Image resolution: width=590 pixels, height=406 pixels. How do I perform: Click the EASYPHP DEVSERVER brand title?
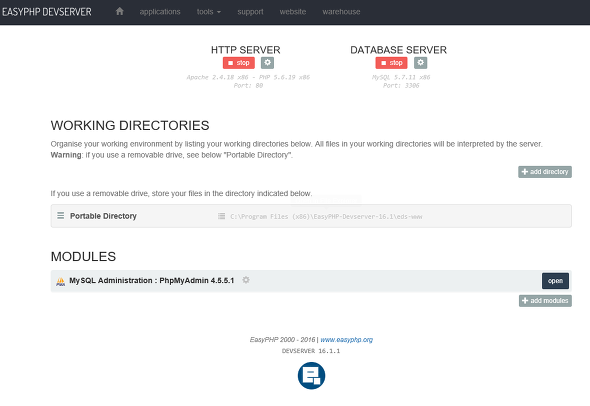pos(47,12)
